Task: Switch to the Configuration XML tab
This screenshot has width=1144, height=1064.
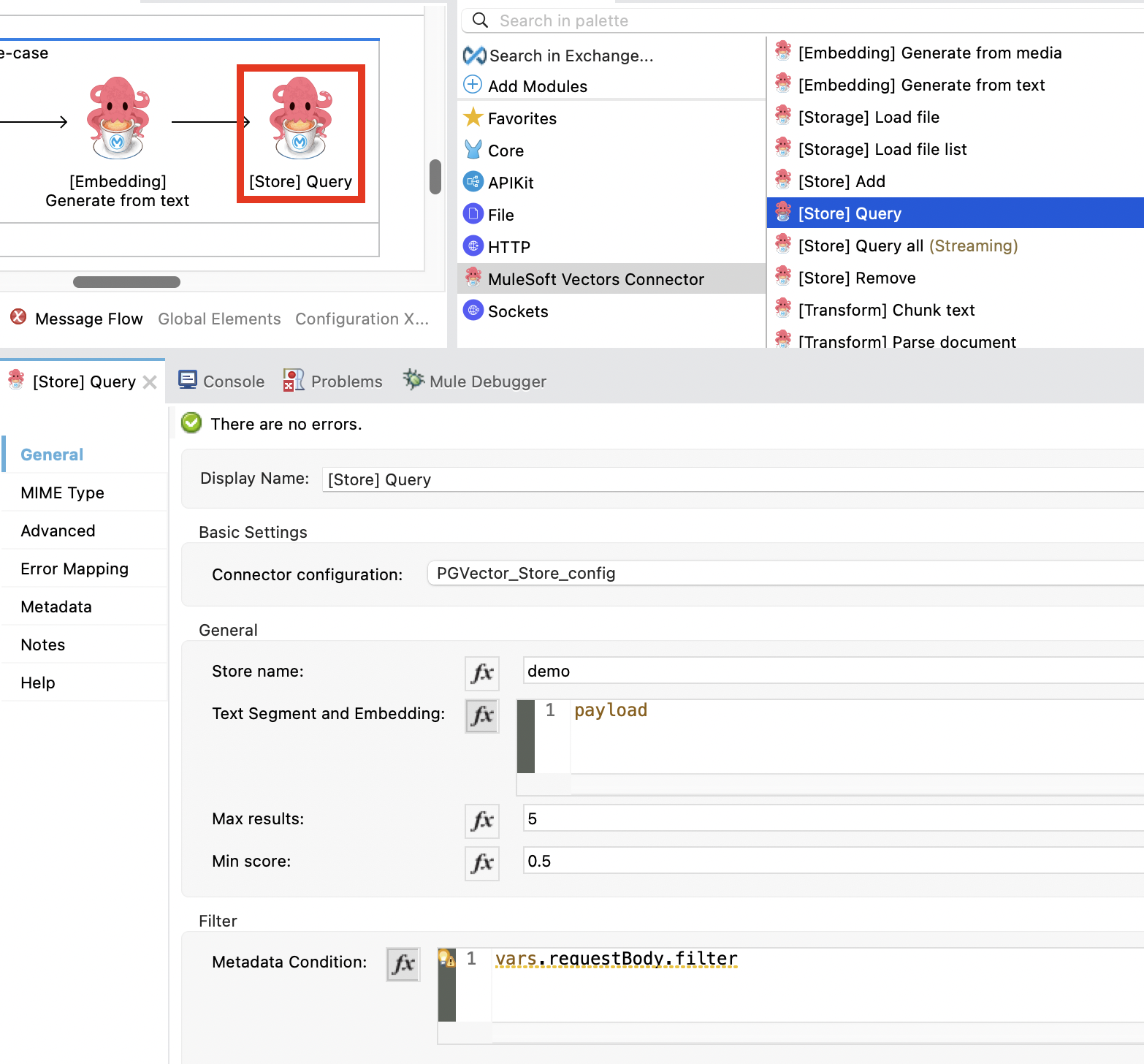Action: point(362,319)
